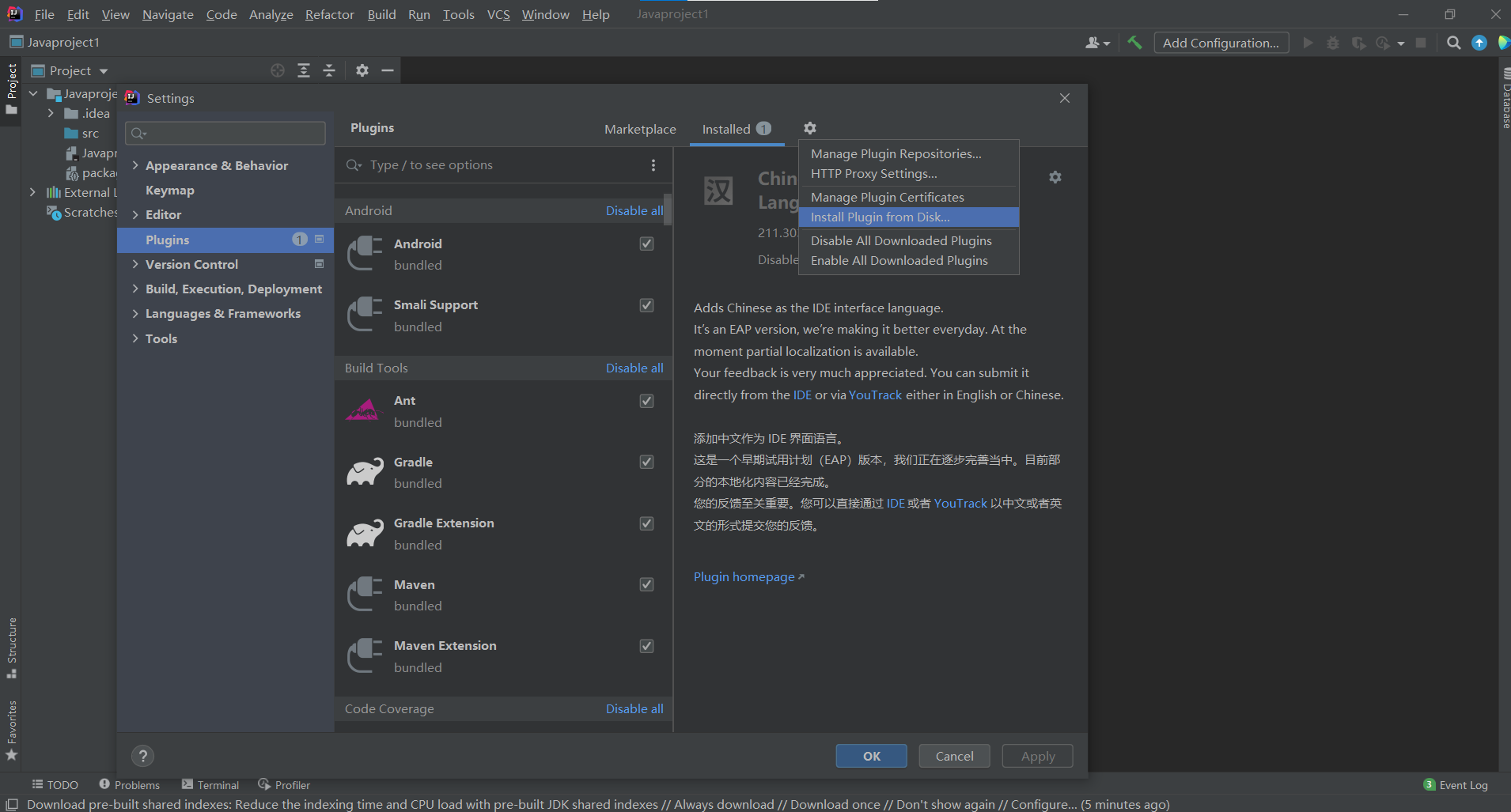
Task: Expand the Editor settings category
Action: click(135, 214)
